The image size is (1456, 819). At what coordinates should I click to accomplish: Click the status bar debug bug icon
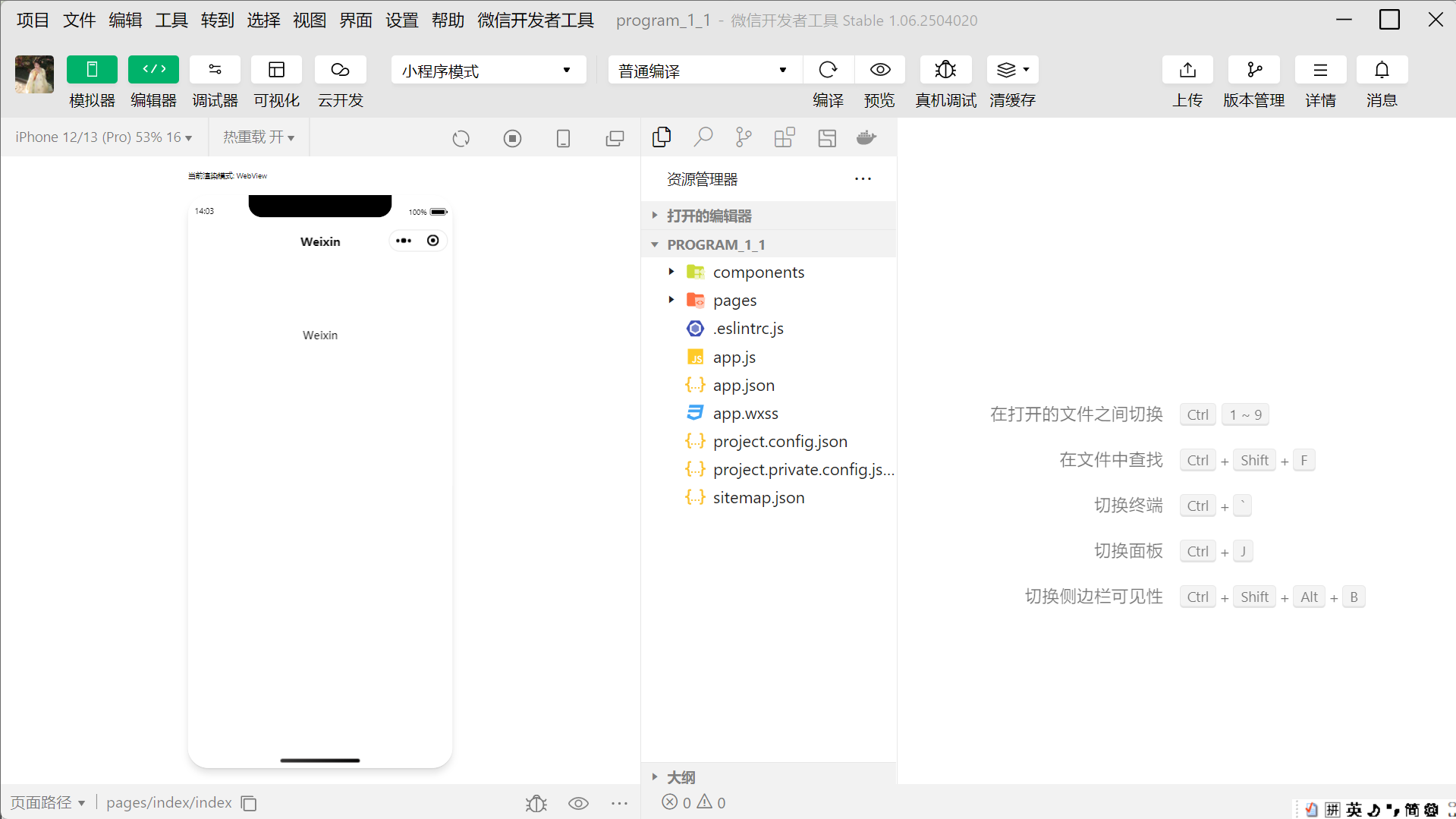(x=536, y=803)
